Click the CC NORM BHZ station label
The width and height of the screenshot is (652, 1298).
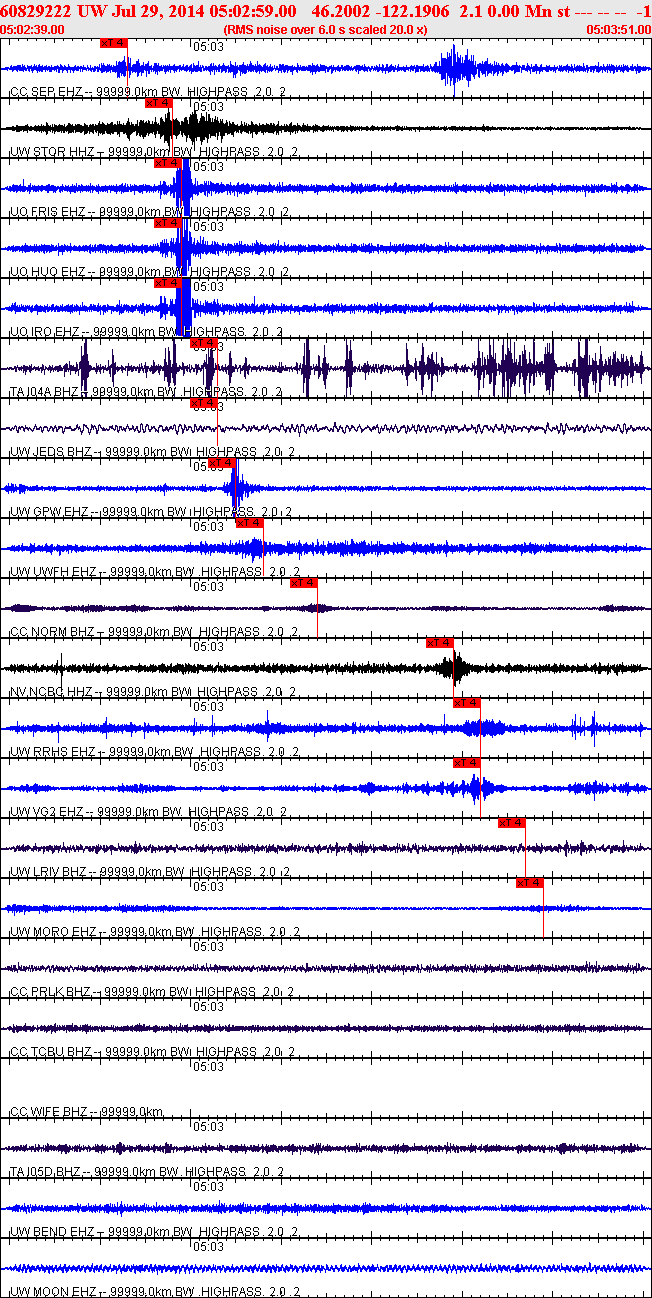(153, 631)
